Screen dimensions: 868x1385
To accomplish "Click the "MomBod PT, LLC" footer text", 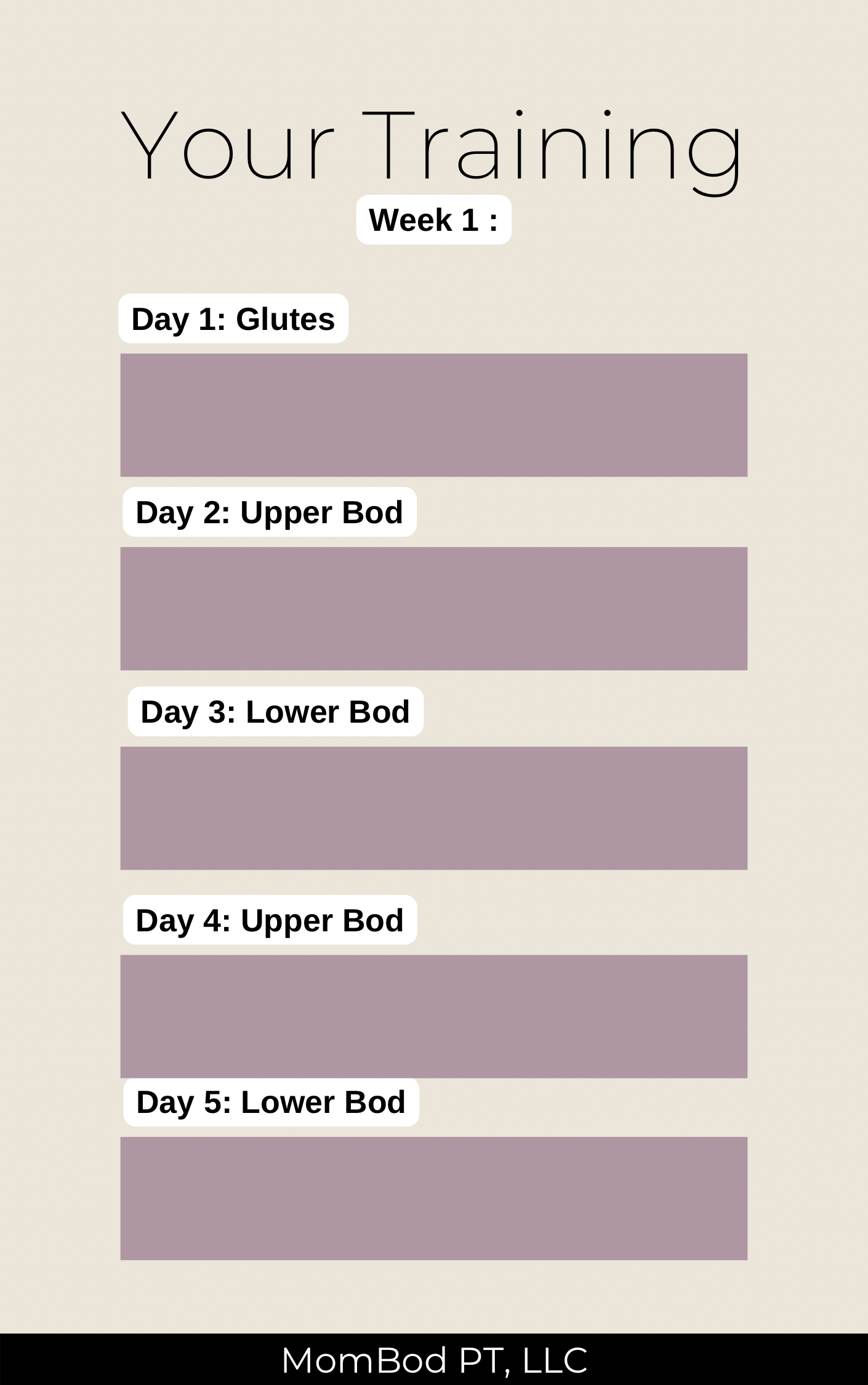I will (x=435, y=1360).
